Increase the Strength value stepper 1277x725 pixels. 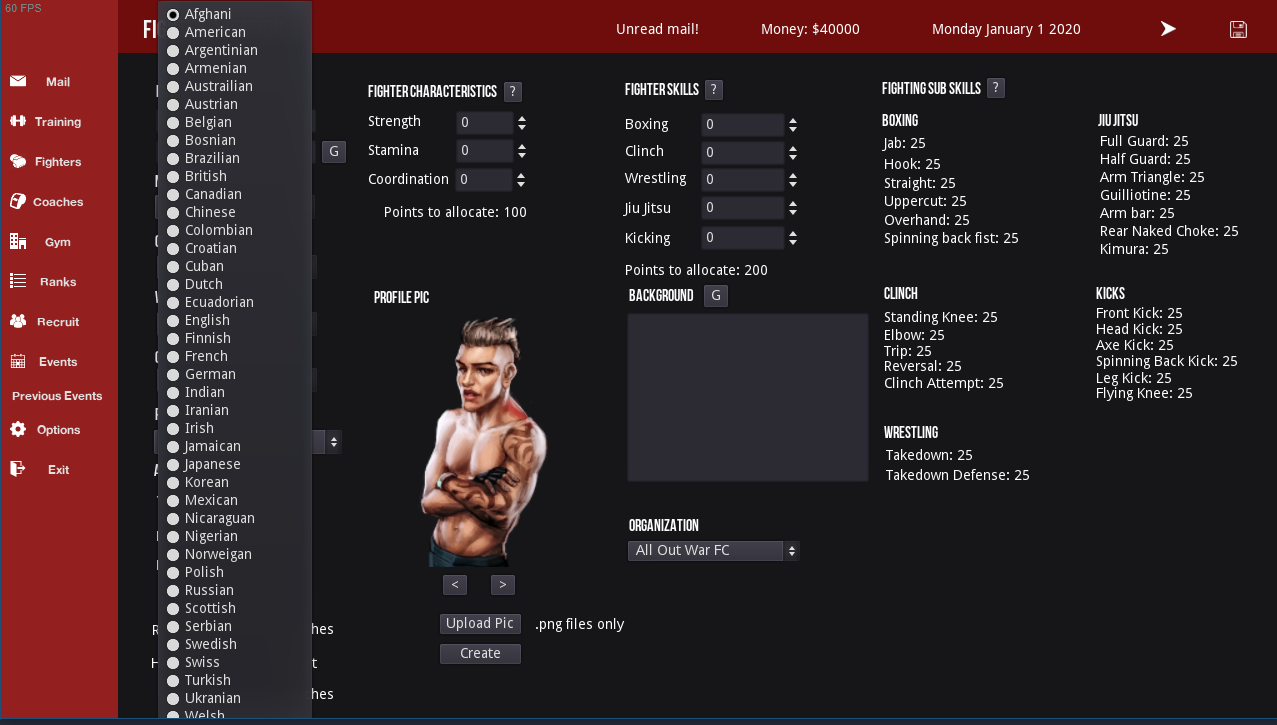tap(522, 118)
